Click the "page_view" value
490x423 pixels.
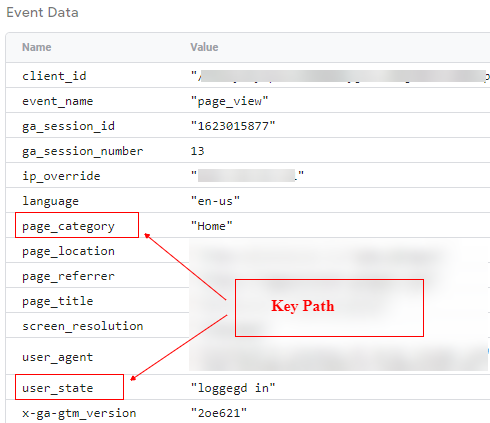click(229, 101)
